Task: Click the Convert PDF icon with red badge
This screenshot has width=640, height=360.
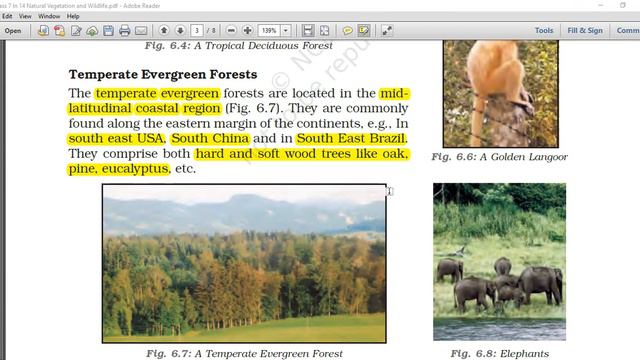Action: [59, 31]
